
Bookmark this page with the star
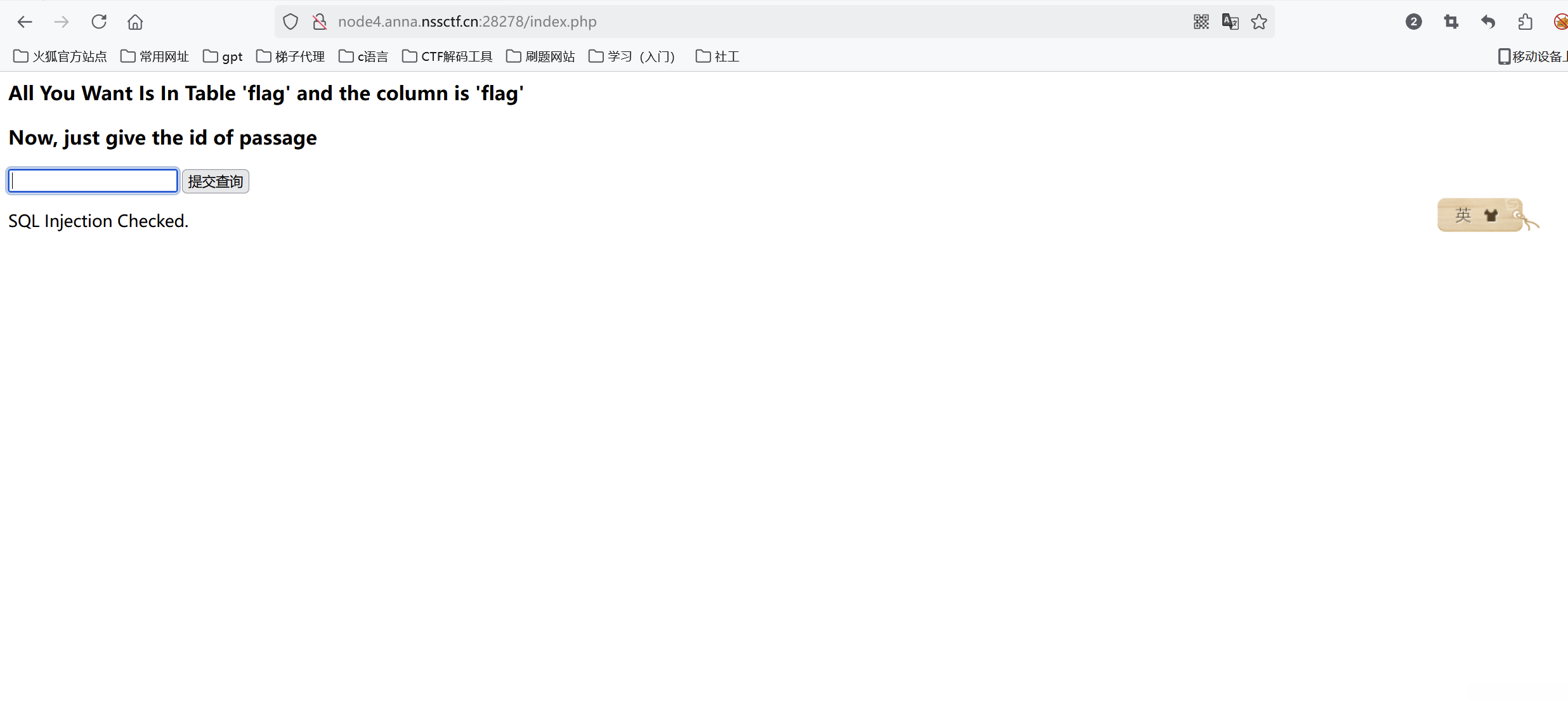click(1259, 22)
